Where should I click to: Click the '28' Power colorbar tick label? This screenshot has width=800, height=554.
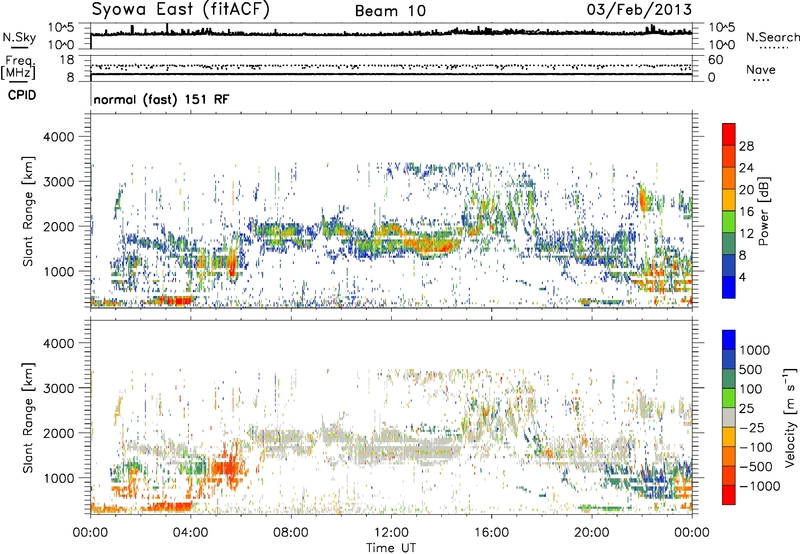point(746,146)
